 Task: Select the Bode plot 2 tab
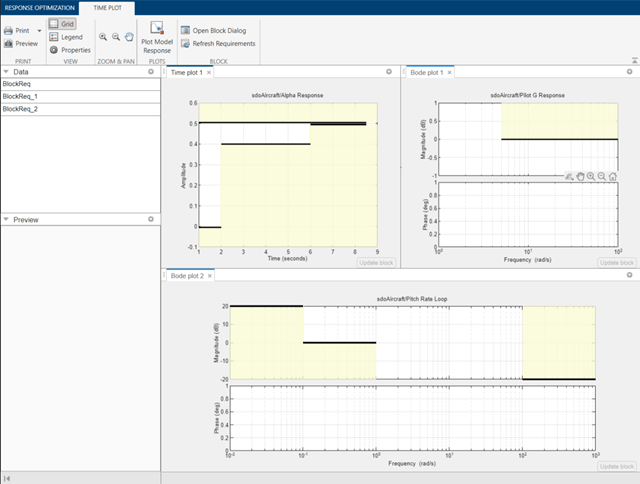[187, 275]
